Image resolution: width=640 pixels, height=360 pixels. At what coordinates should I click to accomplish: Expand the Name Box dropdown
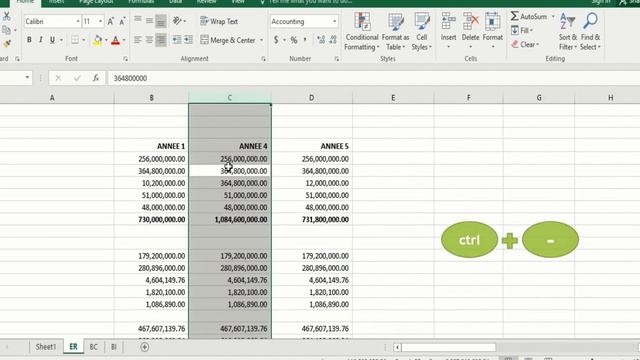27,78
